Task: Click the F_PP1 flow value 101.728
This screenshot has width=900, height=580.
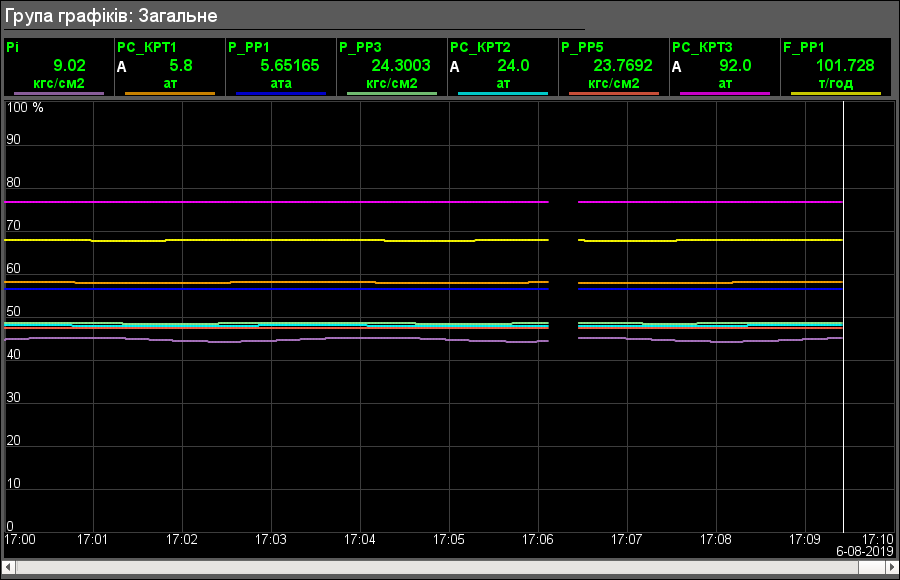Action: pyautogui.click(x=845, y=66)
